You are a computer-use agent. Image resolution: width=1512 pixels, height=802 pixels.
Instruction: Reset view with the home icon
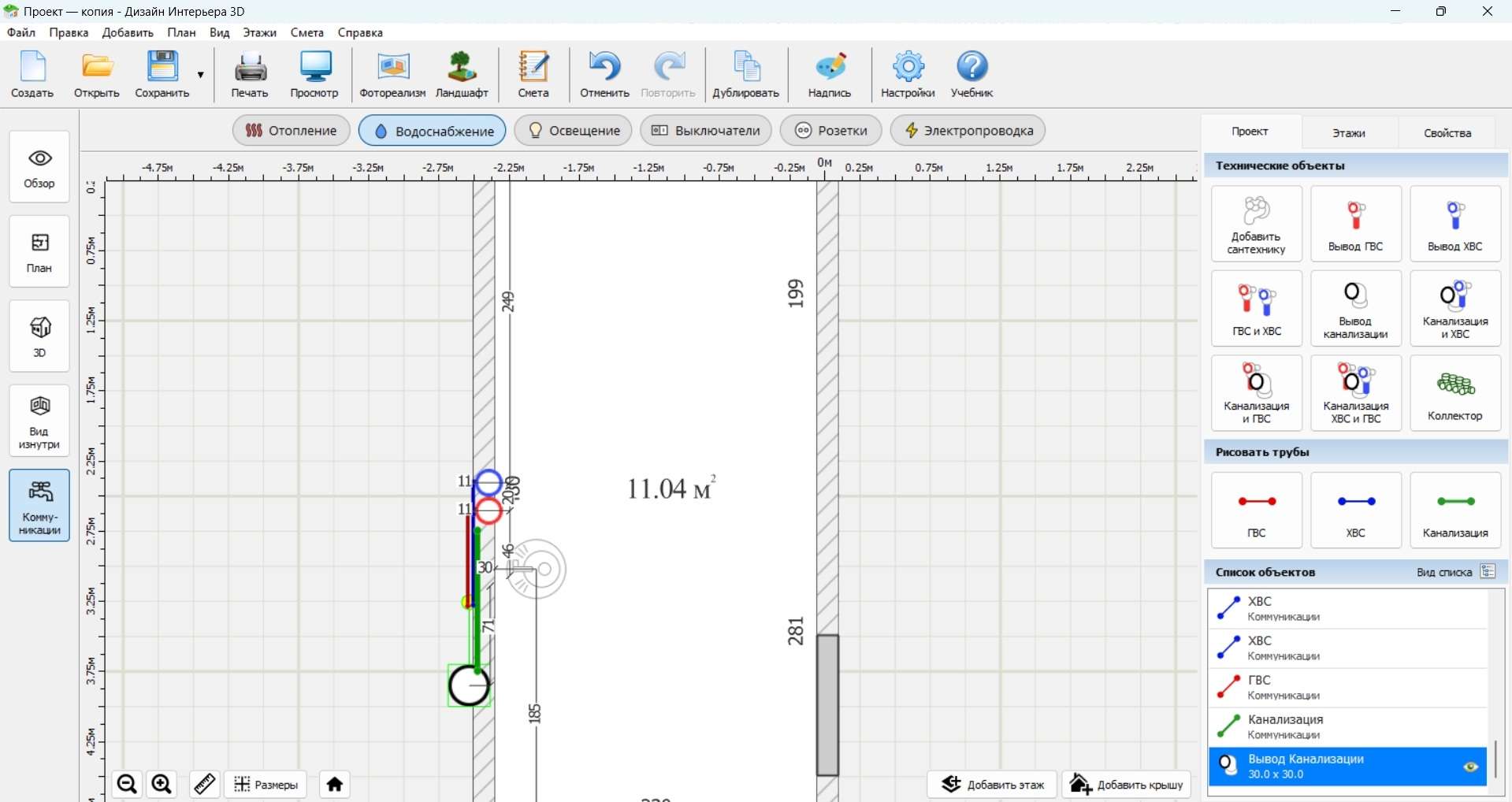[x=335, y=784]
